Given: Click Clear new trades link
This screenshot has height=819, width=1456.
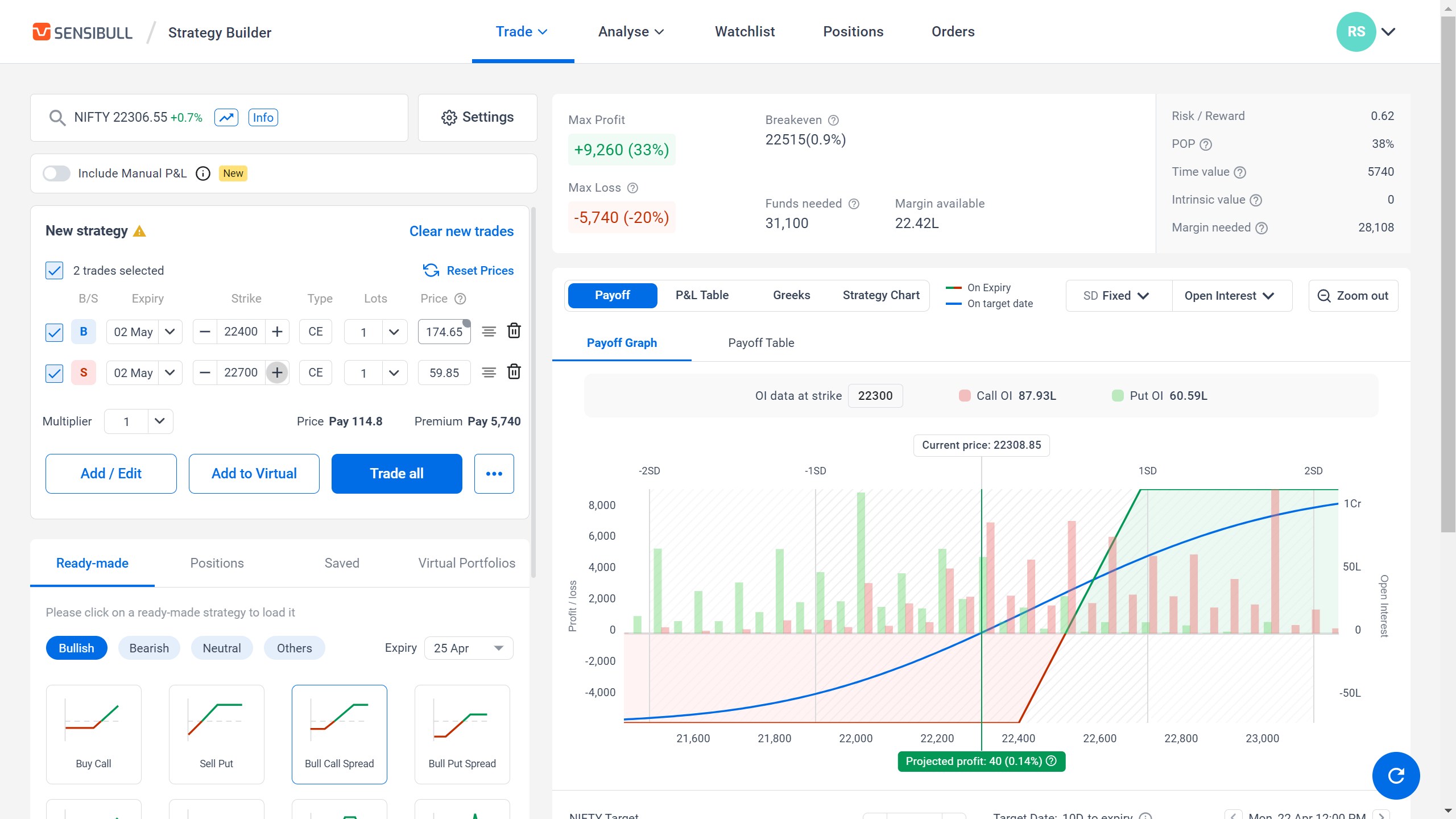Looking at the screenshot, I should pos(461,231).
